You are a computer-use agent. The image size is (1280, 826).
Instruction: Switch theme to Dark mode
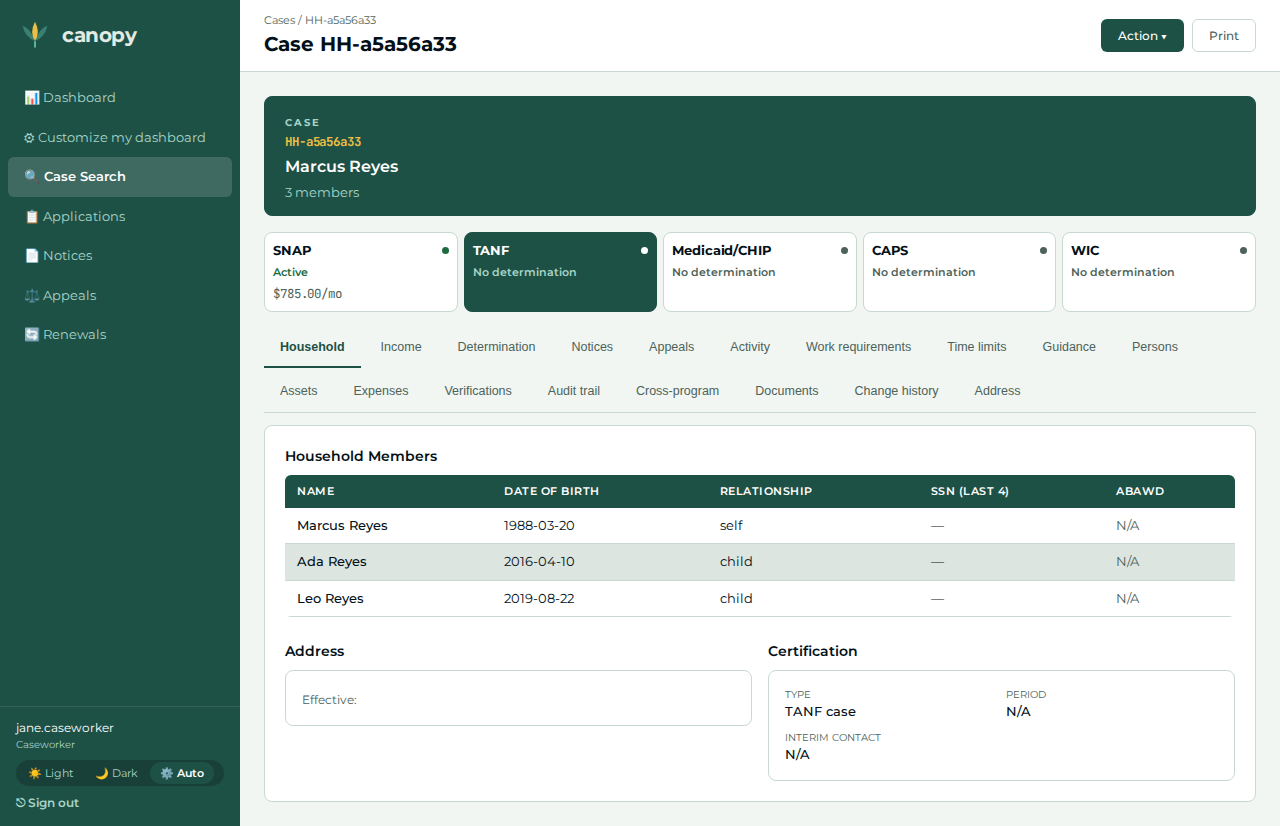[x=116, y=773]
